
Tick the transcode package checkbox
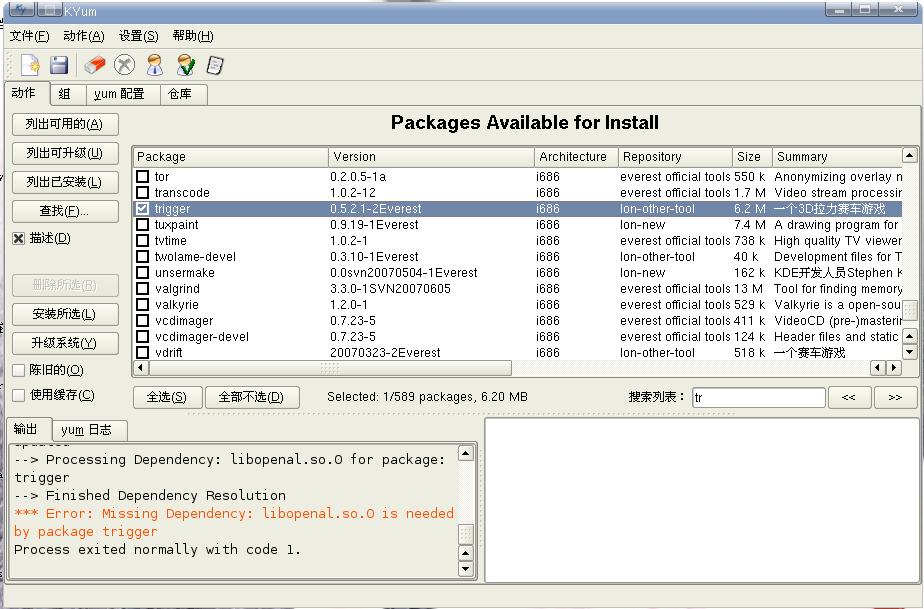[143, 192]
